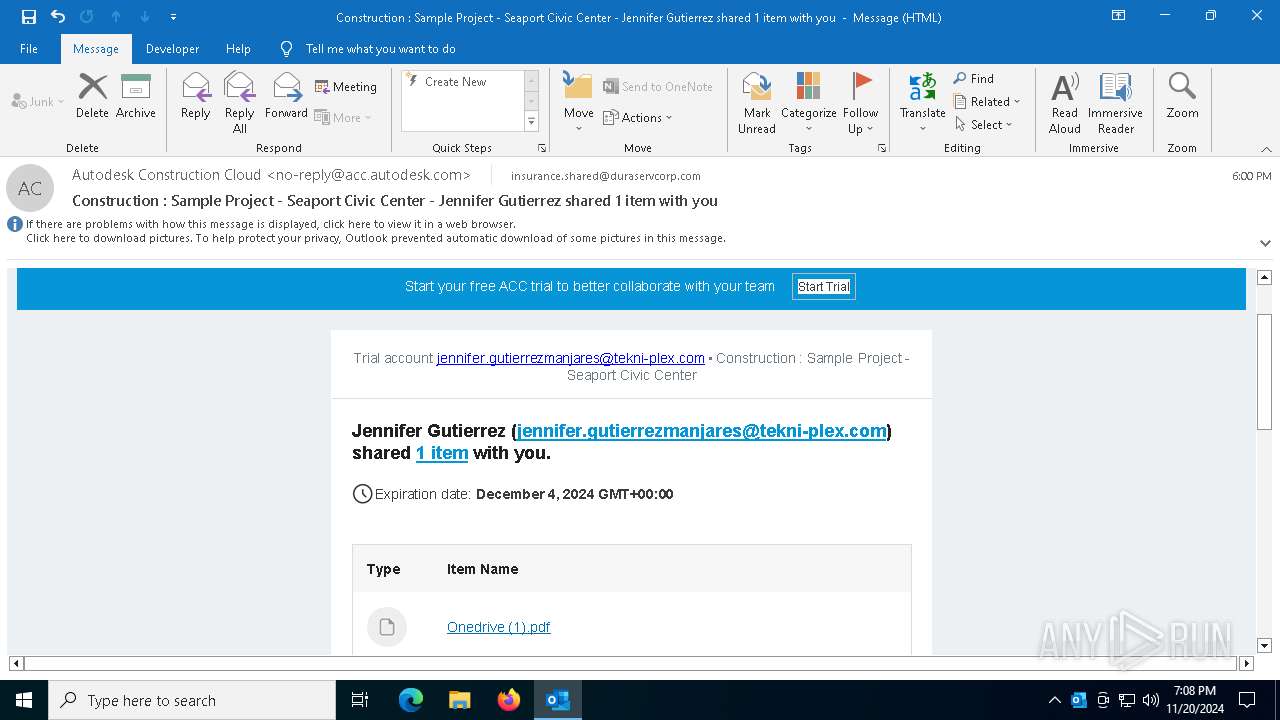Click the Save icon in title bar
Screen dimensions: 1280x720
(x=29, y=17)
